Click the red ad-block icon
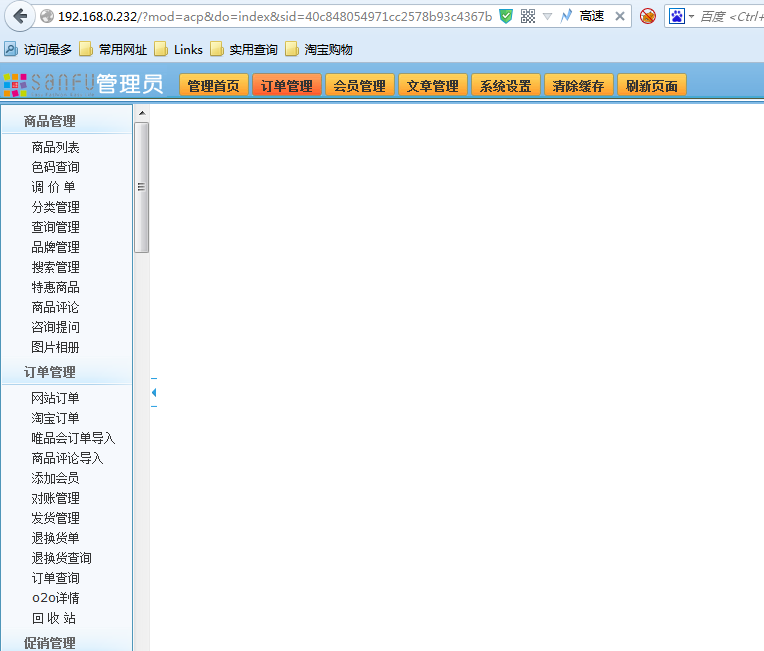764x651 pixels. [648, 17]
